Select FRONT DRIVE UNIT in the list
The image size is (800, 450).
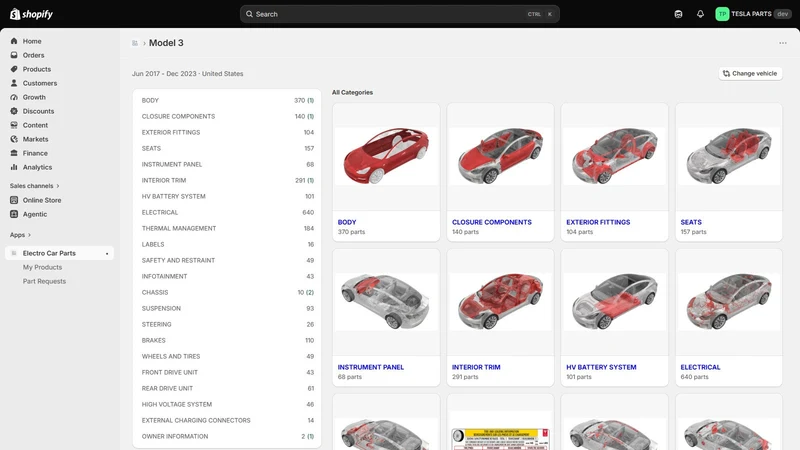228,372
